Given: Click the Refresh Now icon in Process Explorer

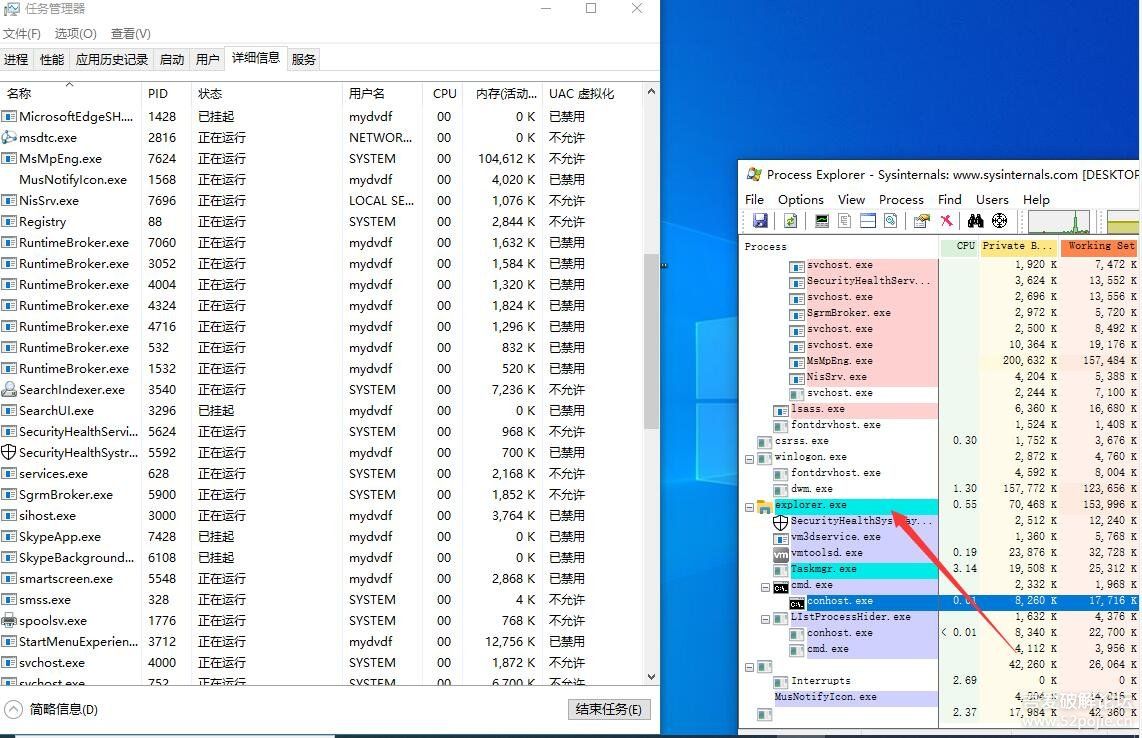Looking at the screenshot, I should [x=790, y=221].
